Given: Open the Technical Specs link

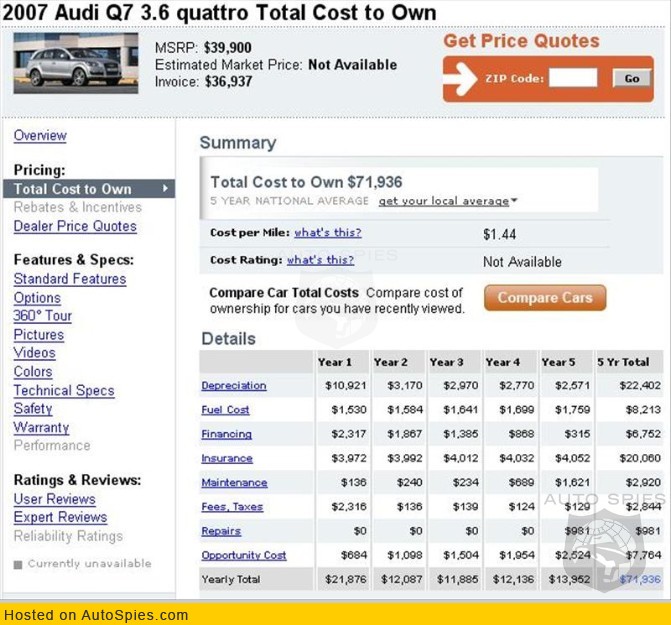Looking at the screenshot, I should click(x=64, y=390).
